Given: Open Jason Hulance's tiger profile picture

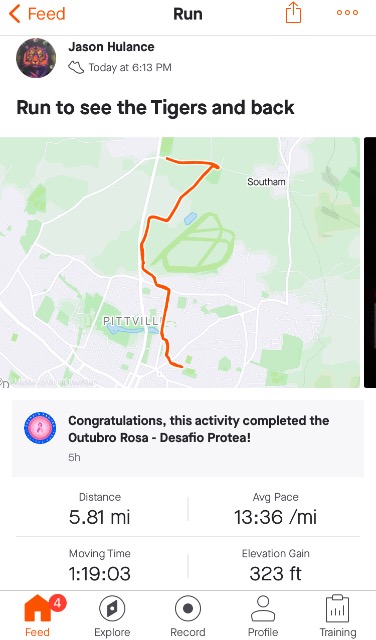Looking at the screenshot, I should coord(36,58).
